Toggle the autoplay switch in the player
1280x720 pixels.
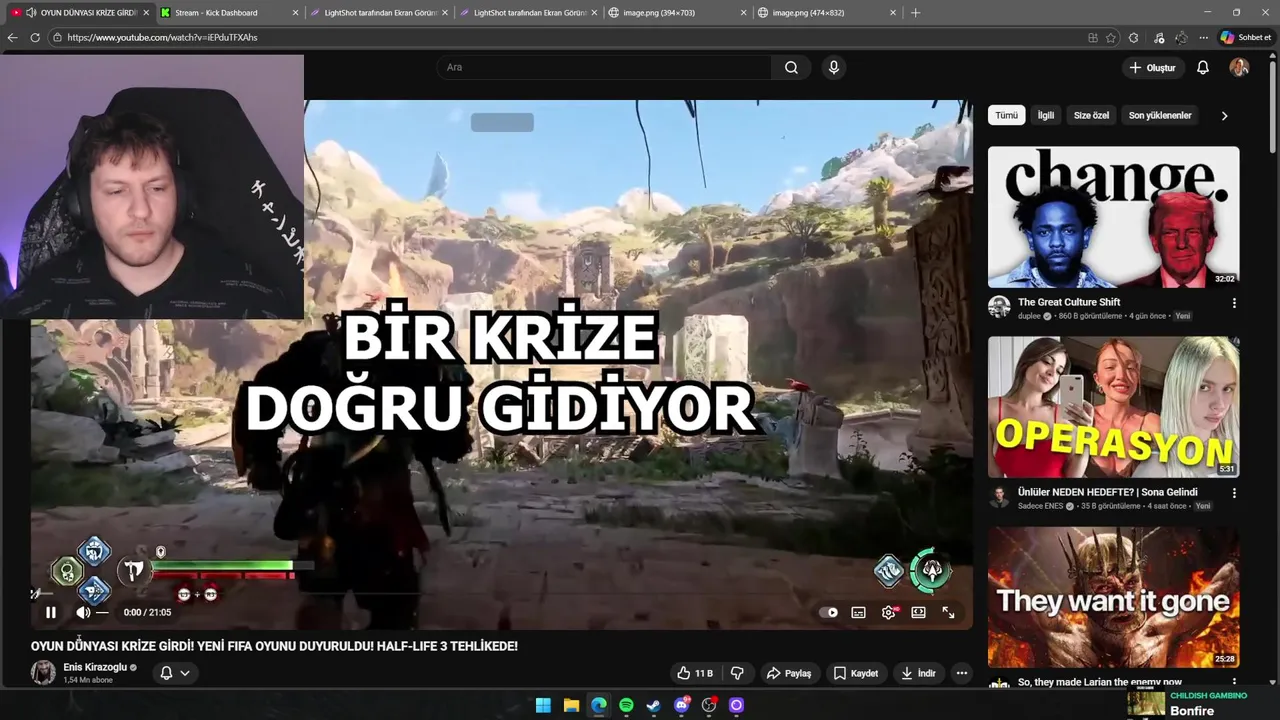829,612
